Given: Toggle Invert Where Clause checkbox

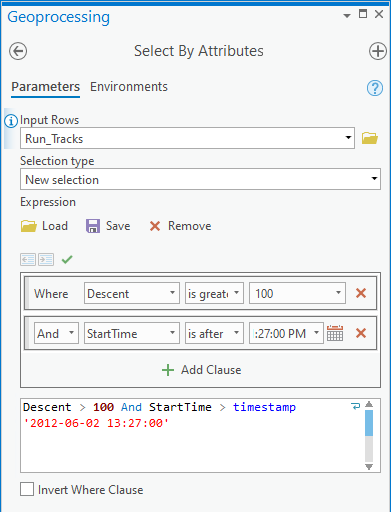Looking at the screenshot, I should coord(27,489).
